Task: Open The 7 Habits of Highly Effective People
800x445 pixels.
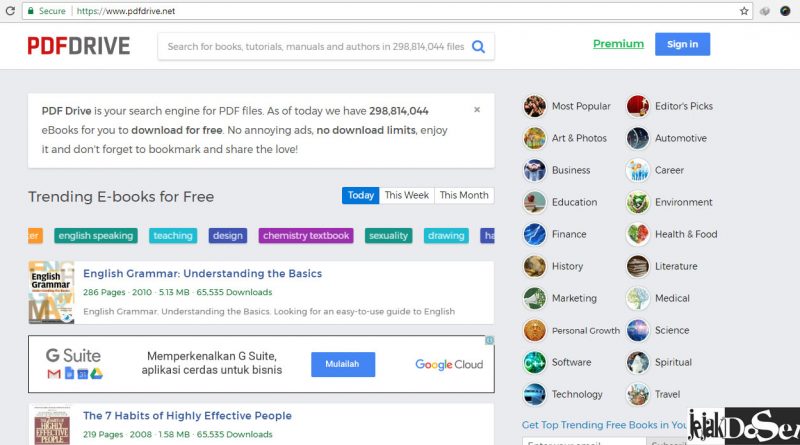Action: coord(187,416)
